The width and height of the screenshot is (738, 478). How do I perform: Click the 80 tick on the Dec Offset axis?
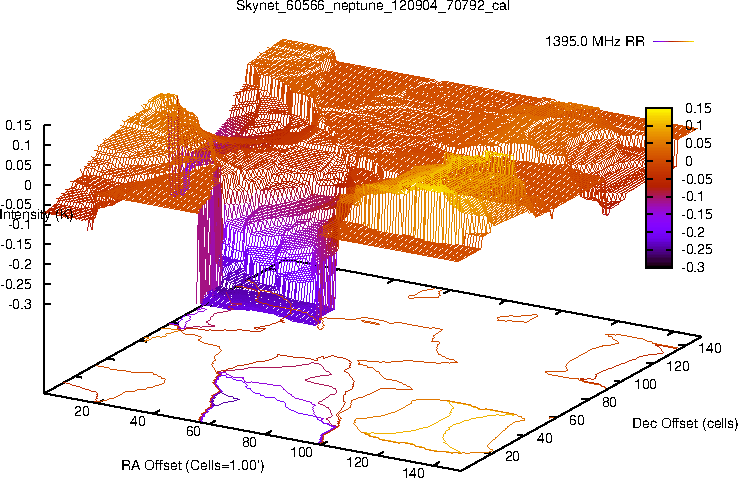[x=609, y=402]
